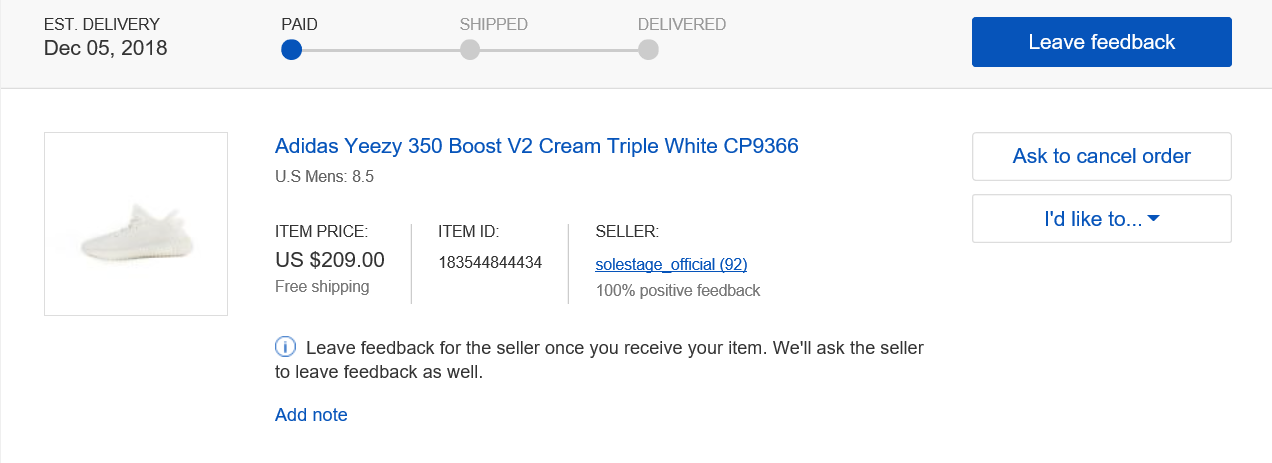Click the blue PAID progress dot
Screen dimensions: 1272x463
point(291,50)
